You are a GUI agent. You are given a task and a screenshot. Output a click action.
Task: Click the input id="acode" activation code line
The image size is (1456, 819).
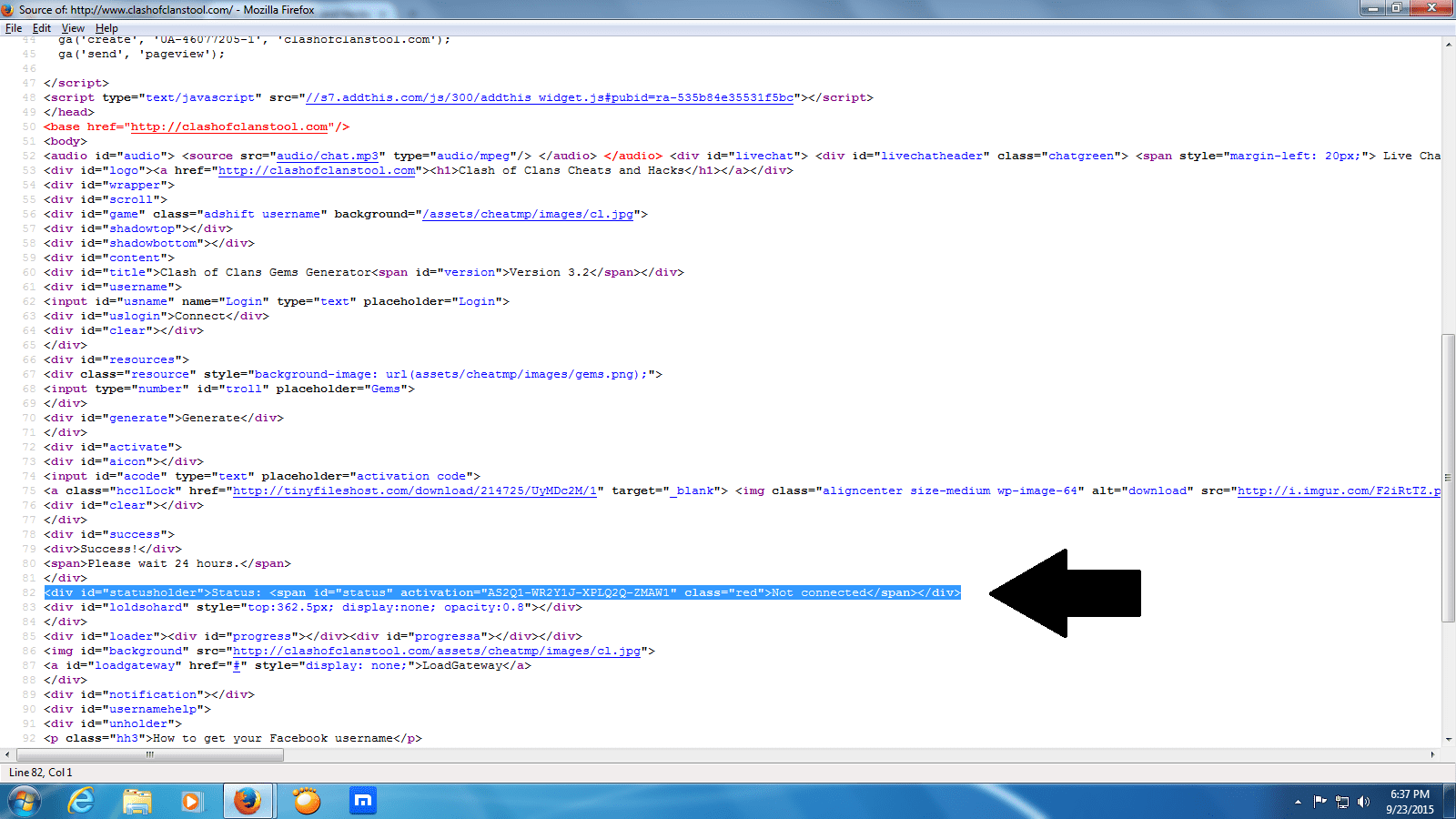pos(262,476)
